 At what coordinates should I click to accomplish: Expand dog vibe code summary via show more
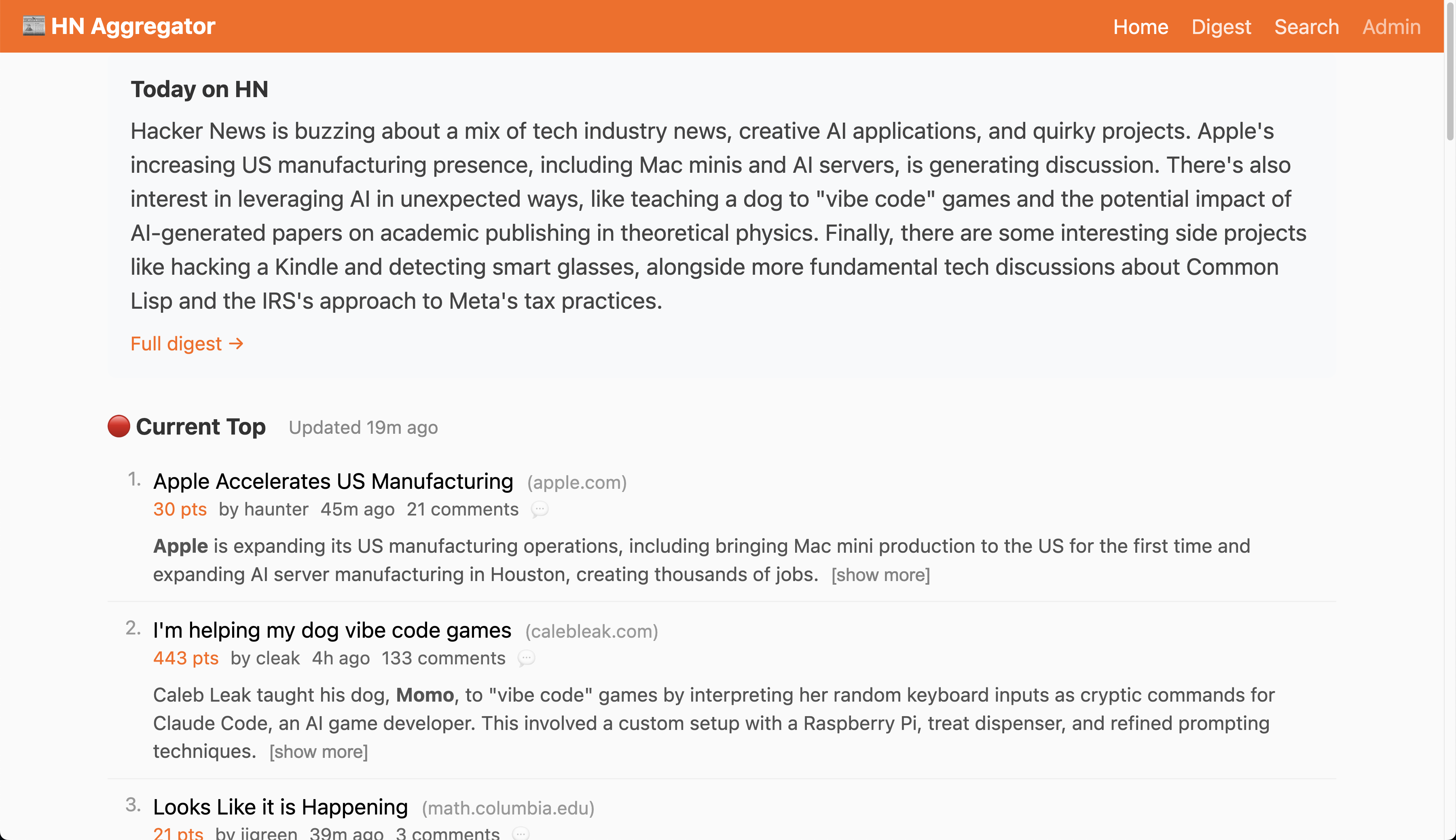318,751
